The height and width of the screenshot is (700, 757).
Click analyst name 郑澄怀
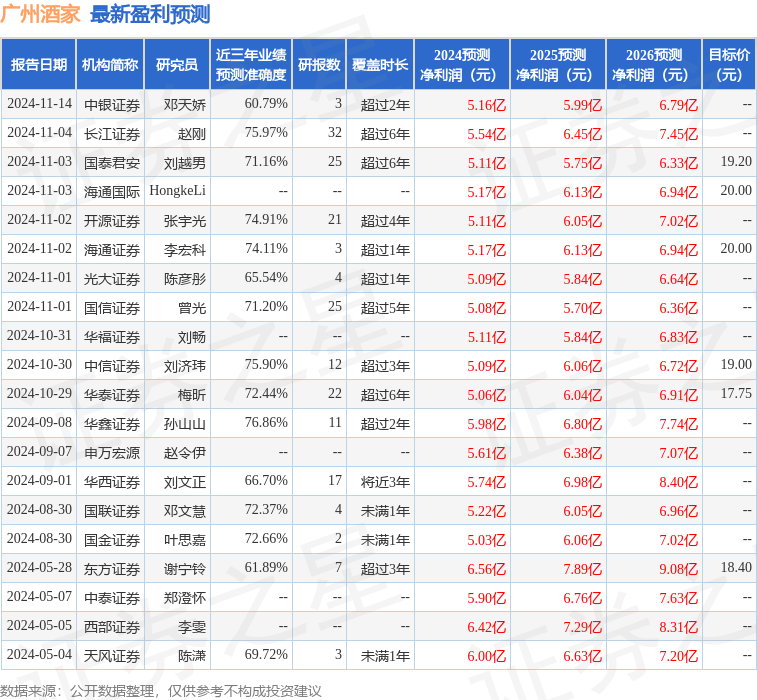185,598
